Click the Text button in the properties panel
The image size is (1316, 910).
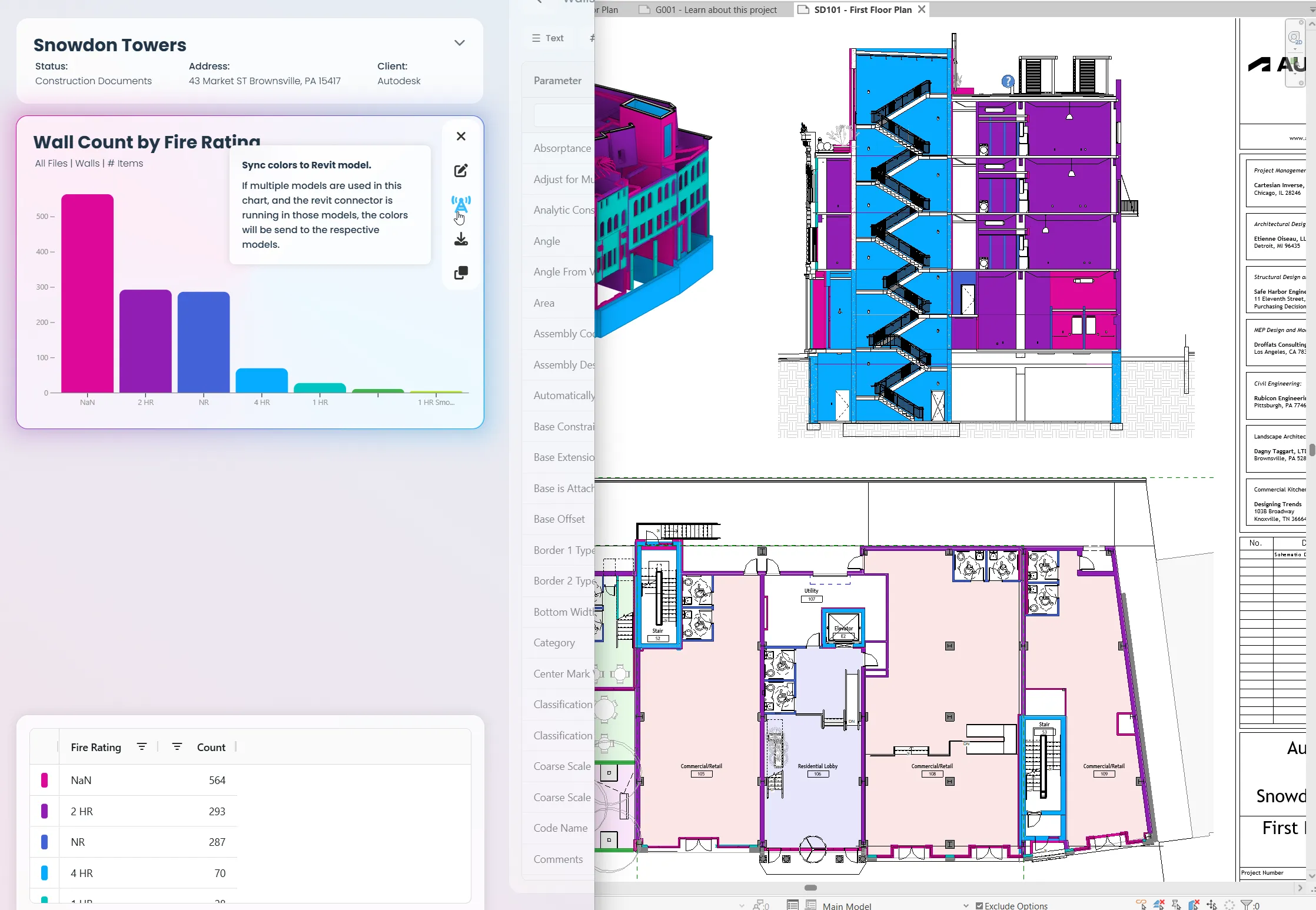[548, 38]
